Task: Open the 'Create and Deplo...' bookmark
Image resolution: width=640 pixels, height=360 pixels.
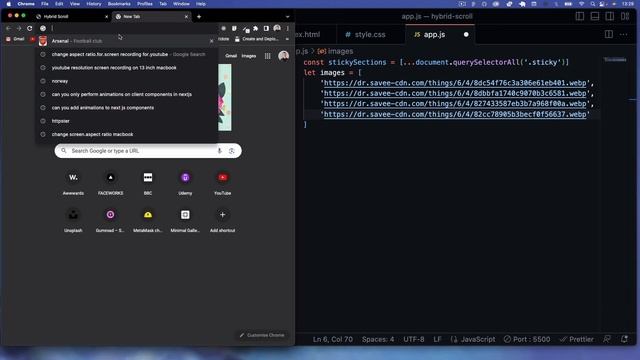Action: tap(257, 39)
